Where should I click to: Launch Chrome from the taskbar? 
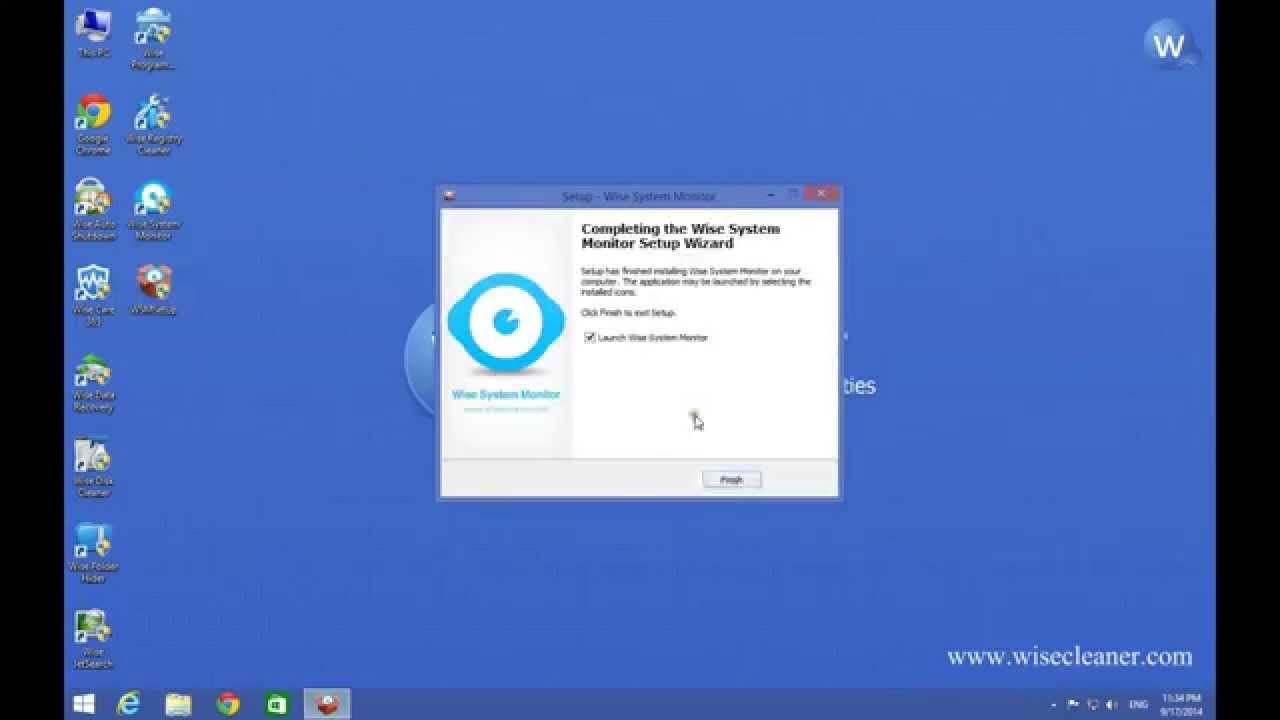[228, 704]
